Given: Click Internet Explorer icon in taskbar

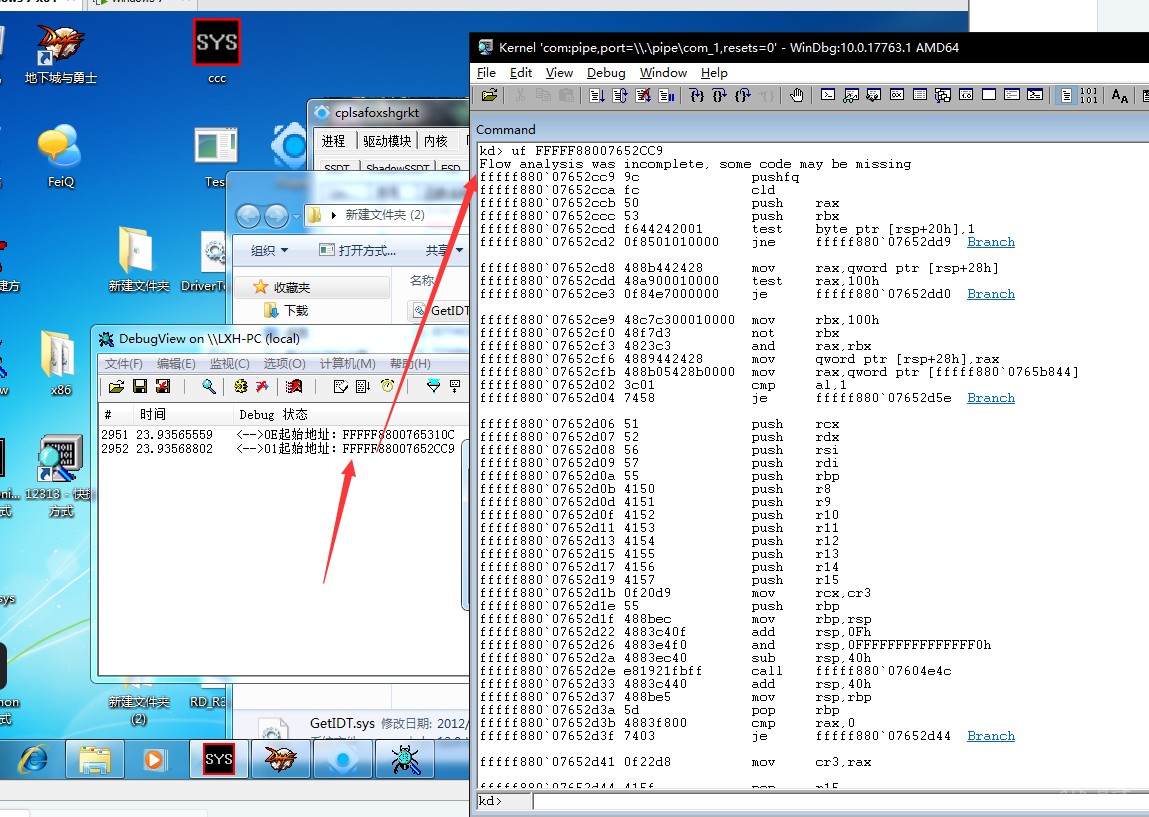Looking at the screenshot, I should [x=32, y=759].
